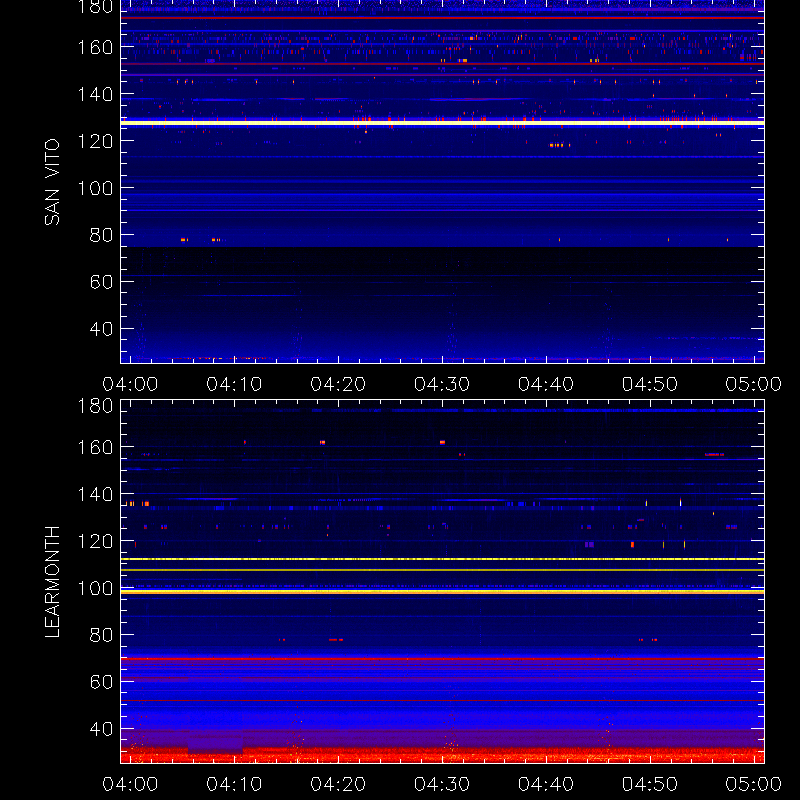
Task: Click the 04:50 time label under Learmonth plot
Action: [650, 784]
